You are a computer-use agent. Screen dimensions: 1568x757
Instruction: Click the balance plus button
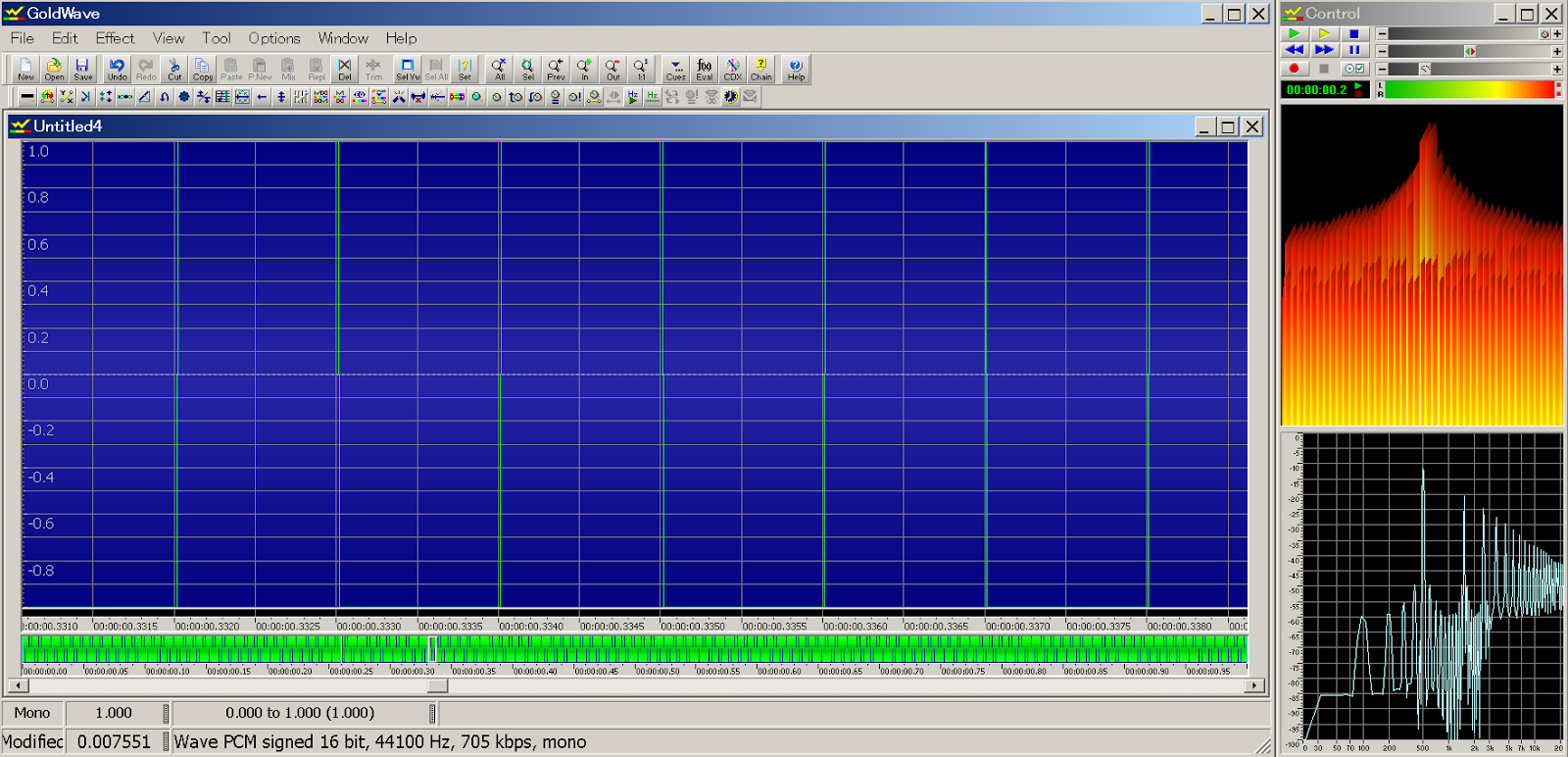pyautogui.click(x=1557, y=51)
